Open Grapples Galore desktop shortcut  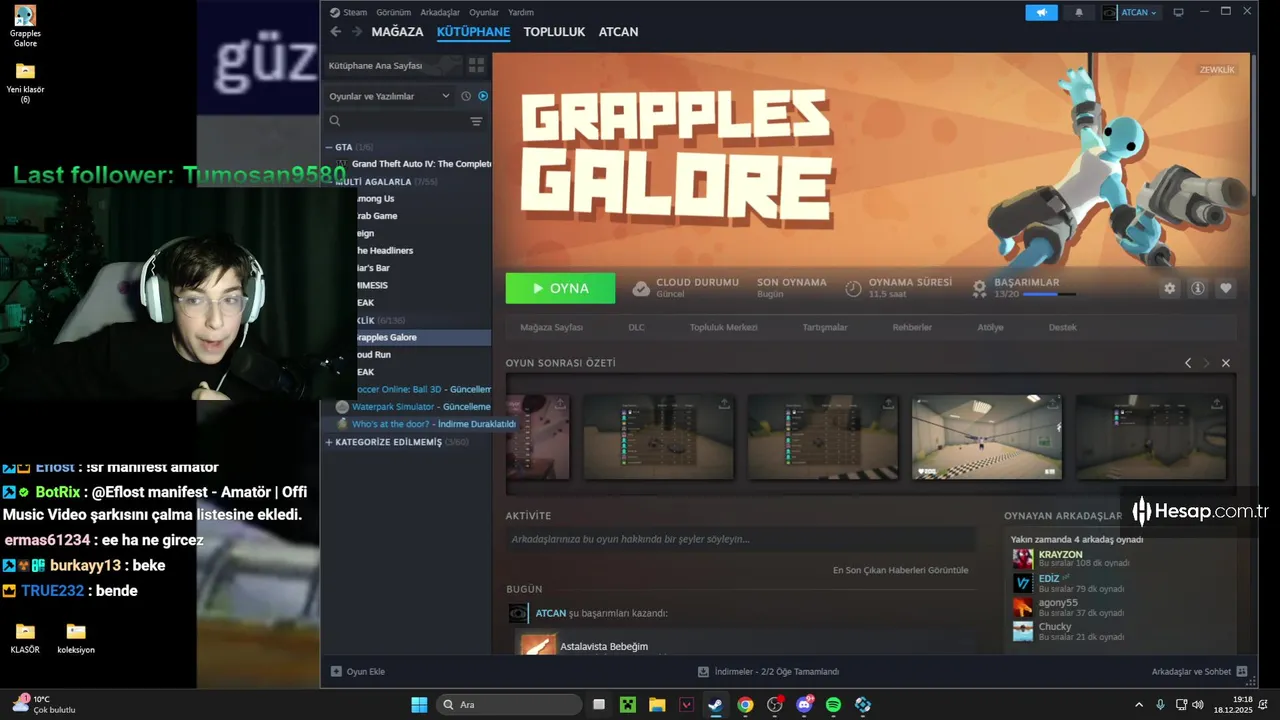coord(25,27)
